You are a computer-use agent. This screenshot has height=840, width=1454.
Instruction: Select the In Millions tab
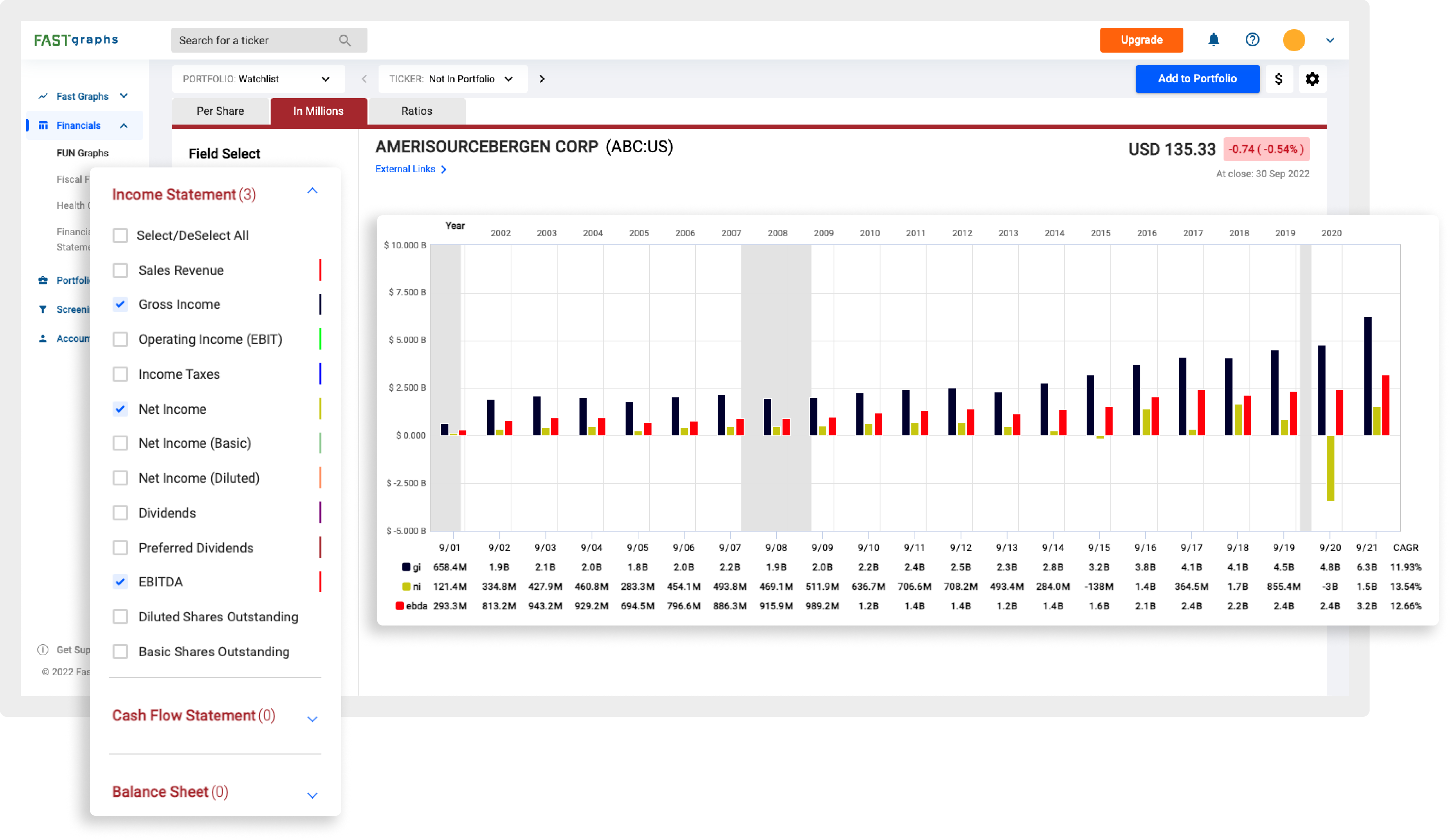click(318, 111)
